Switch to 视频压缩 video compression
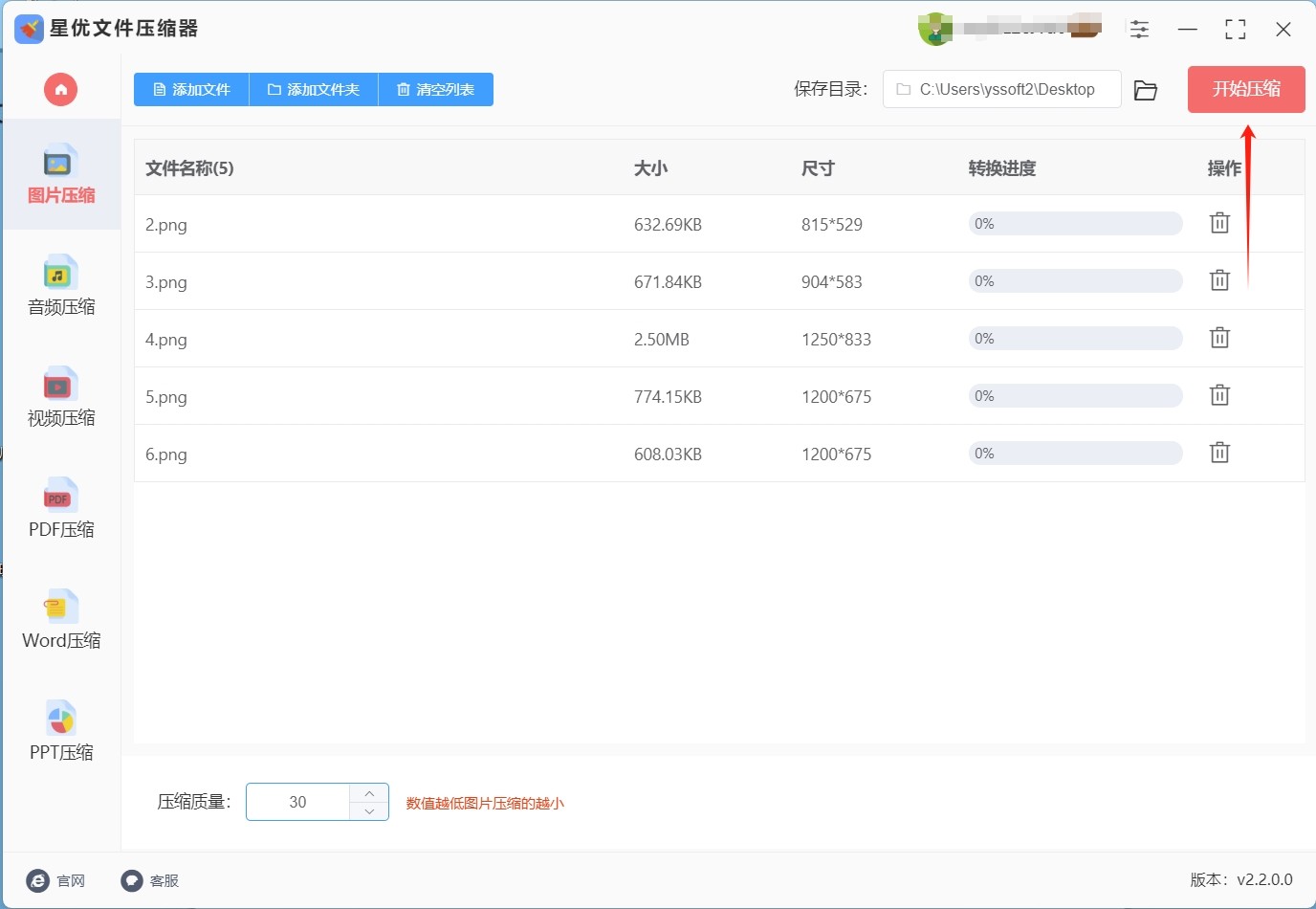Image resolution: width=1316 pixels, height=909 pixels. tap(61, 397)
